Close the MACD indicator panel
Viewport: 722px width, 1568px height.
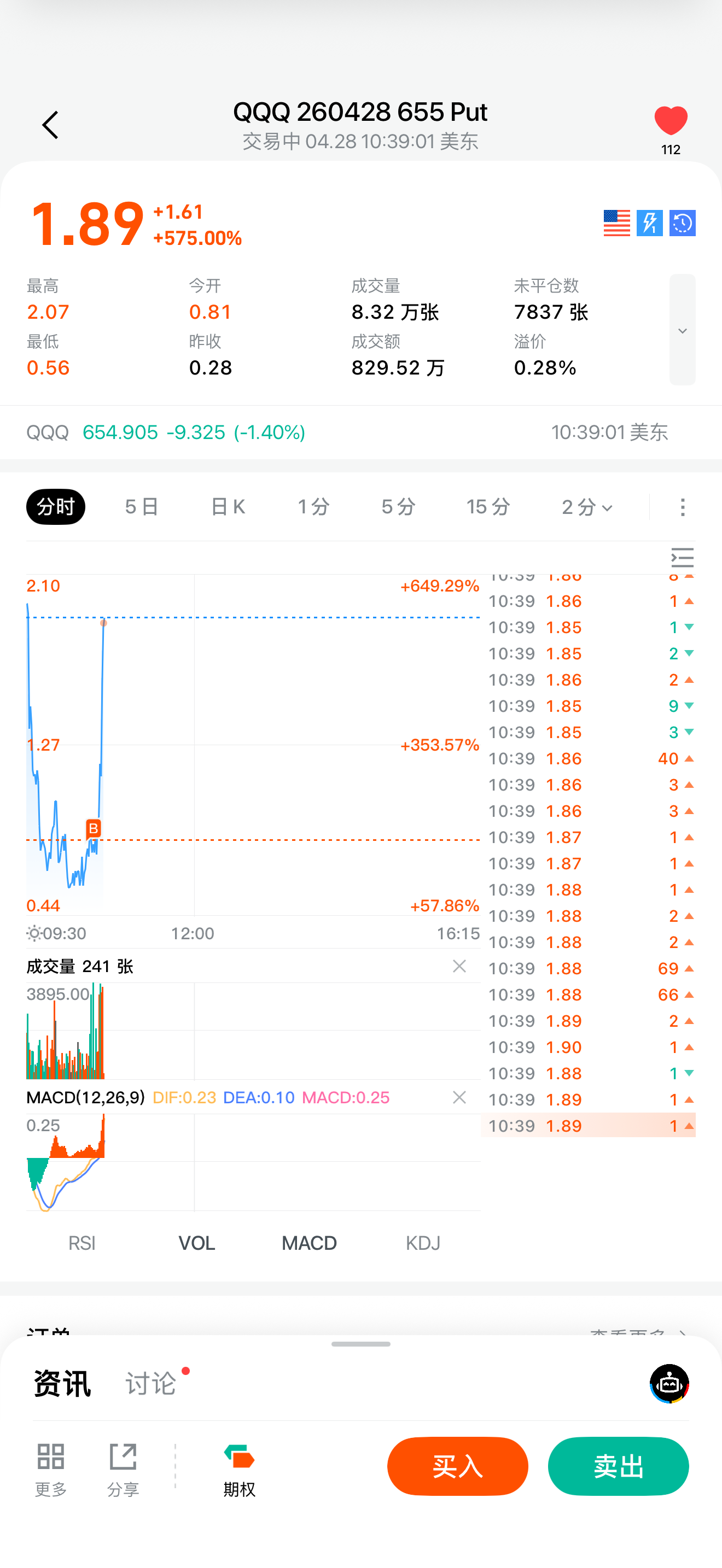point(459,1097)
